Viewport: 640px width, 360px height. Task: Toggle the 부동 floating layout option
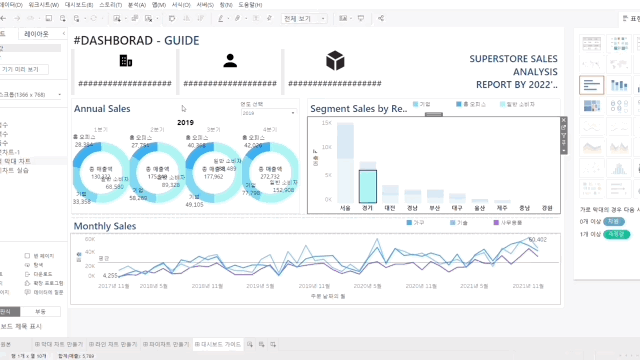(x=40, y=312)
